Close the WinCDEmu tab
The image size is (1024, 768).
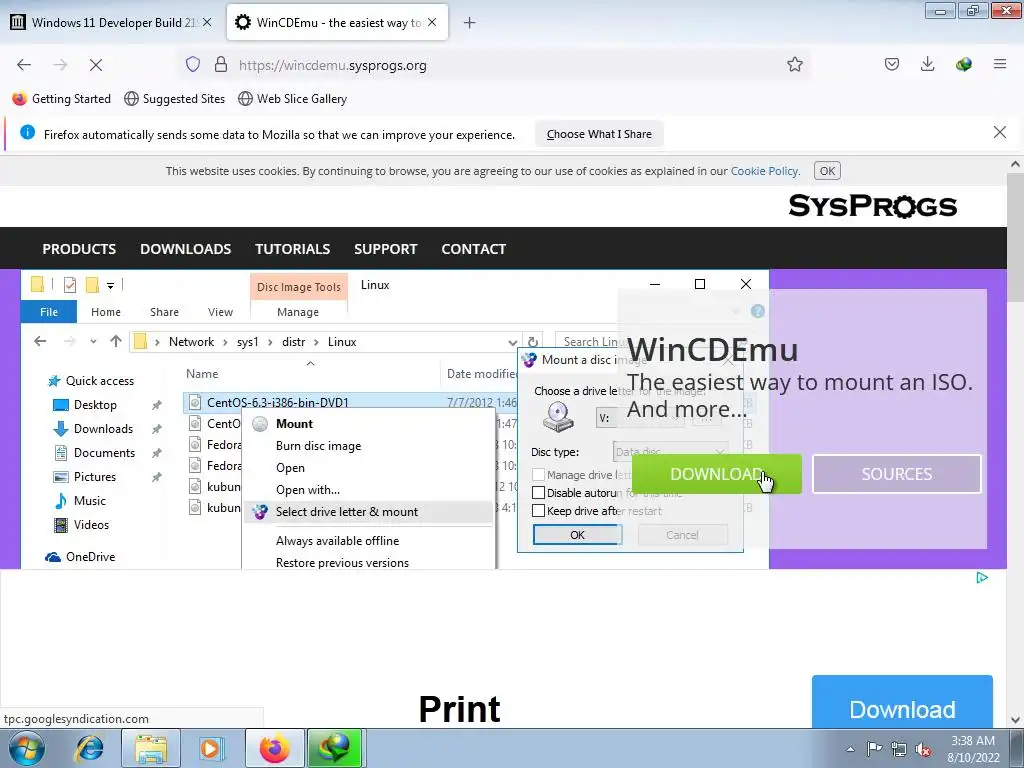[432, 22]
